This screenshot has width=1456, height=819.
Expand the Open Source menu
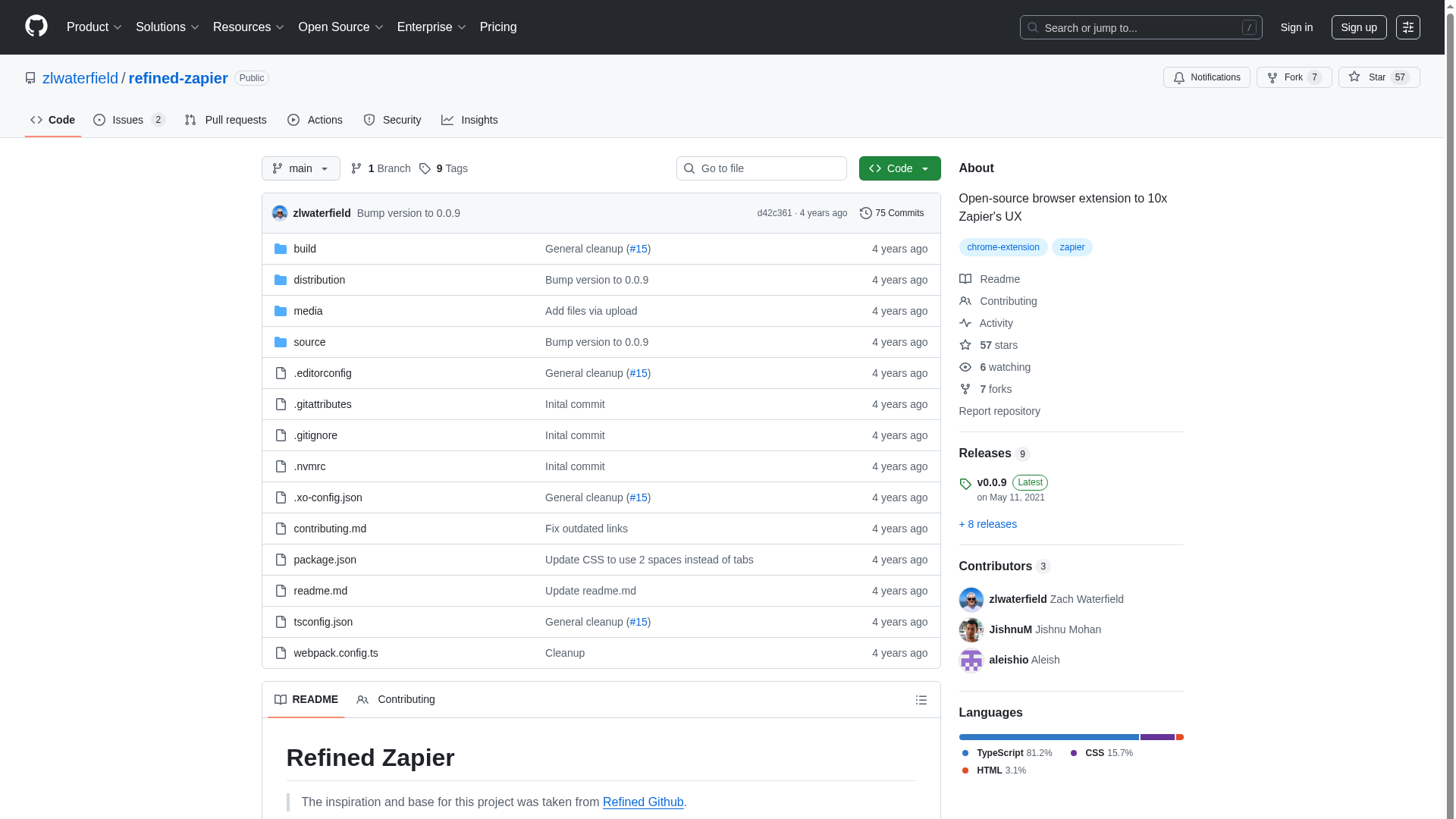pos(340,27)
